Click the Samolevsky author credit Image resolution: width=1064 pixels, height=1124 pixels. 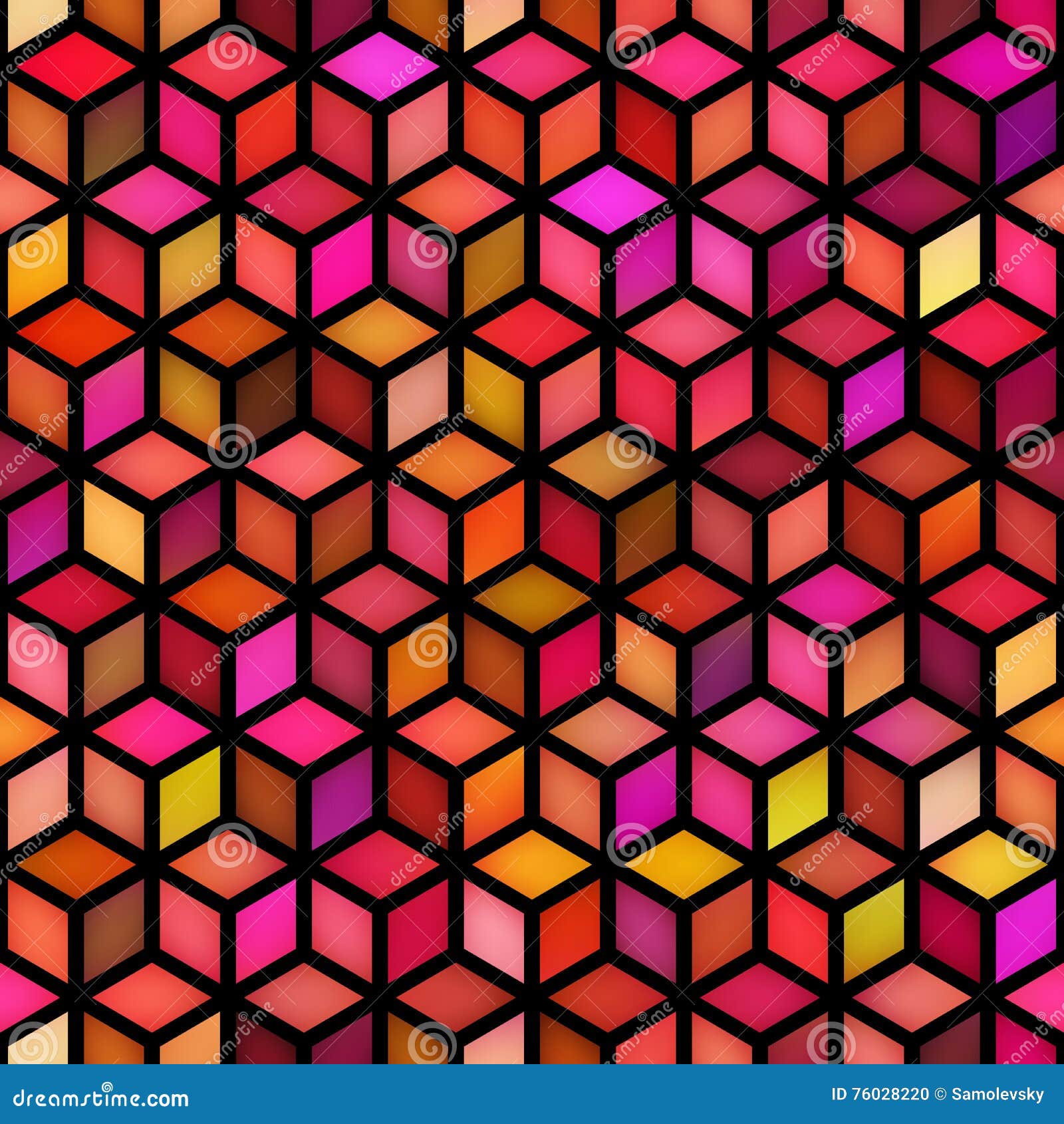pyautogui.click(x=997, y=1093)
